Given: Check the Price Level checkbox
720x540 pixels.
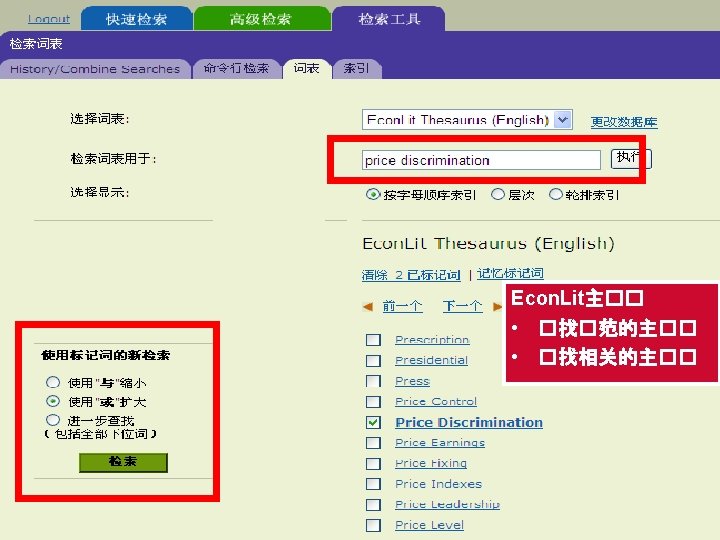Looking at the screenshot, I should coord(373,525).
